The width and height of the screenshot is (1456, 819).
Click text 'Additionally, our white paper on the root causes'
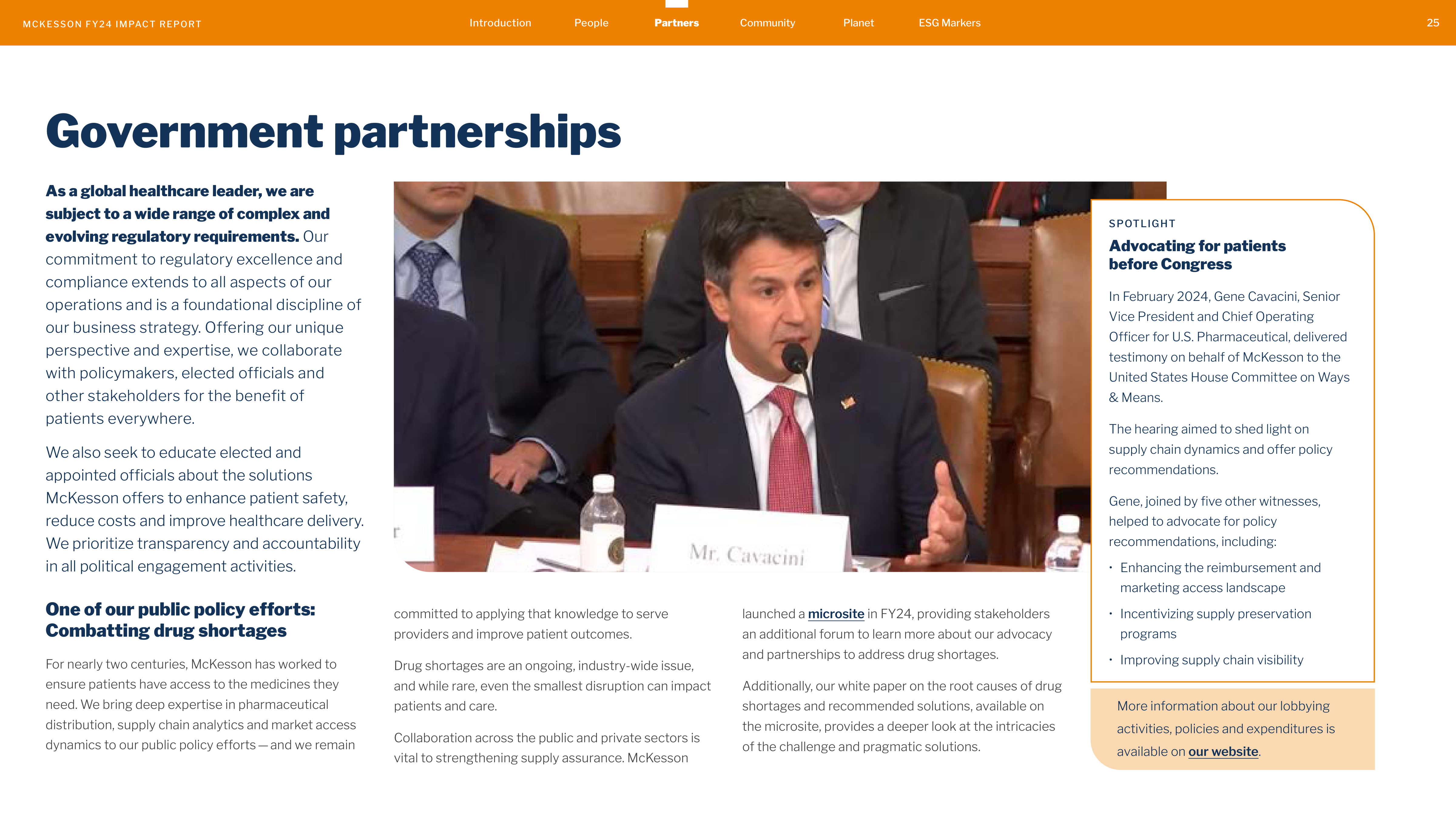[x=902, y=717]
